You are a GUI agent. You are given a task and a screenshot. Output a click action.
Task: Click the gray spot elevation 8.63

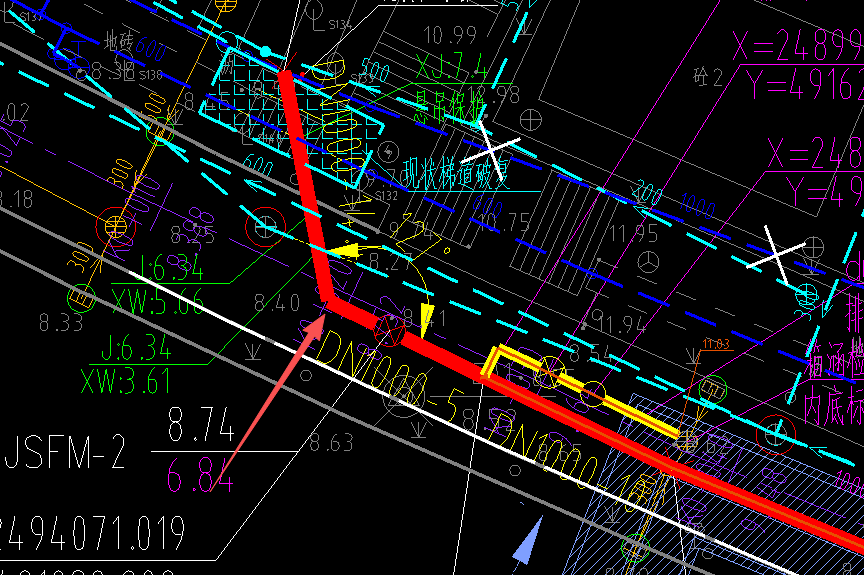coord(331,442)
